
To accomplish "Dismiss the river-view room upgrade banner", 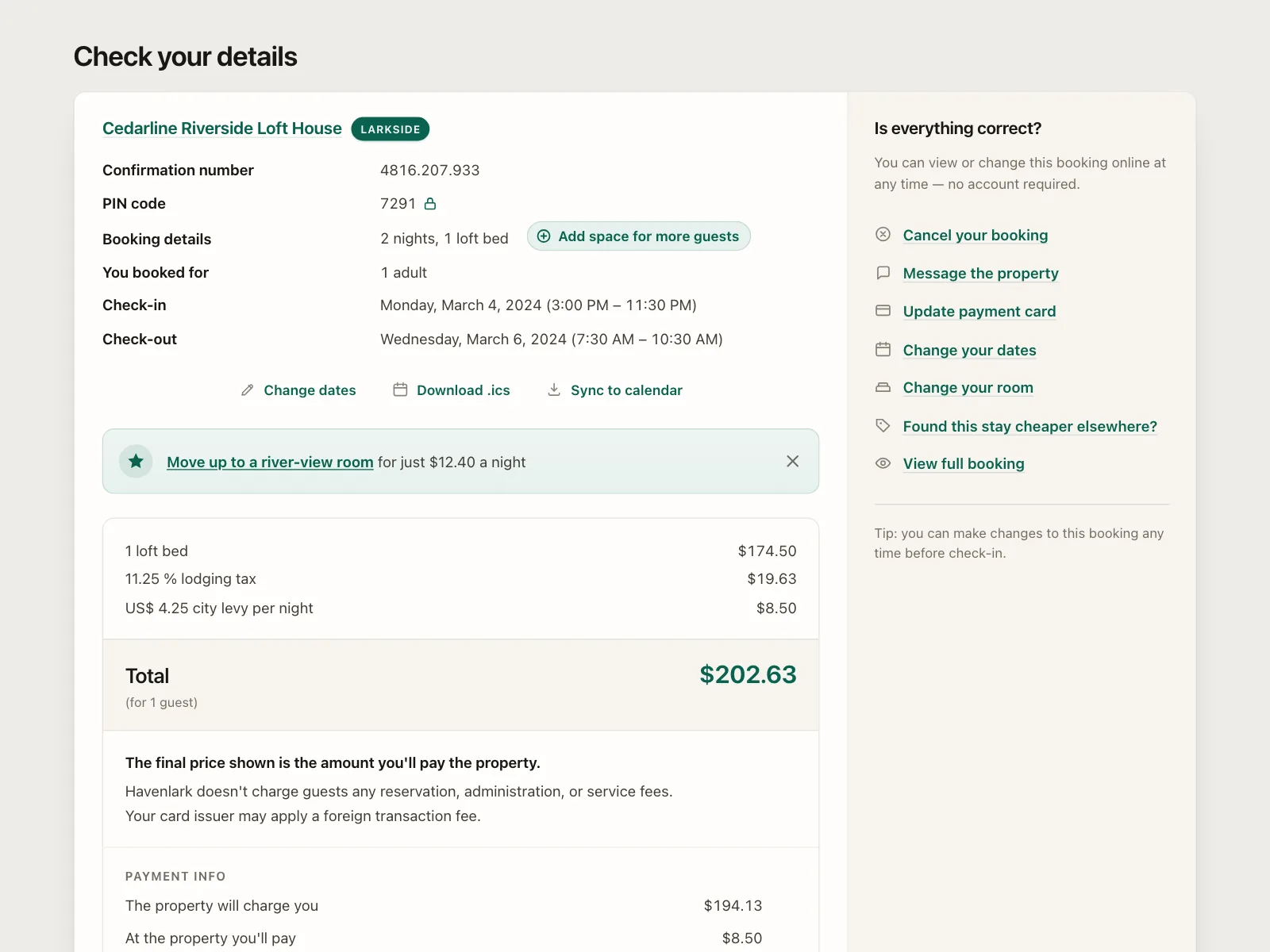I will (x=792, y=461).
